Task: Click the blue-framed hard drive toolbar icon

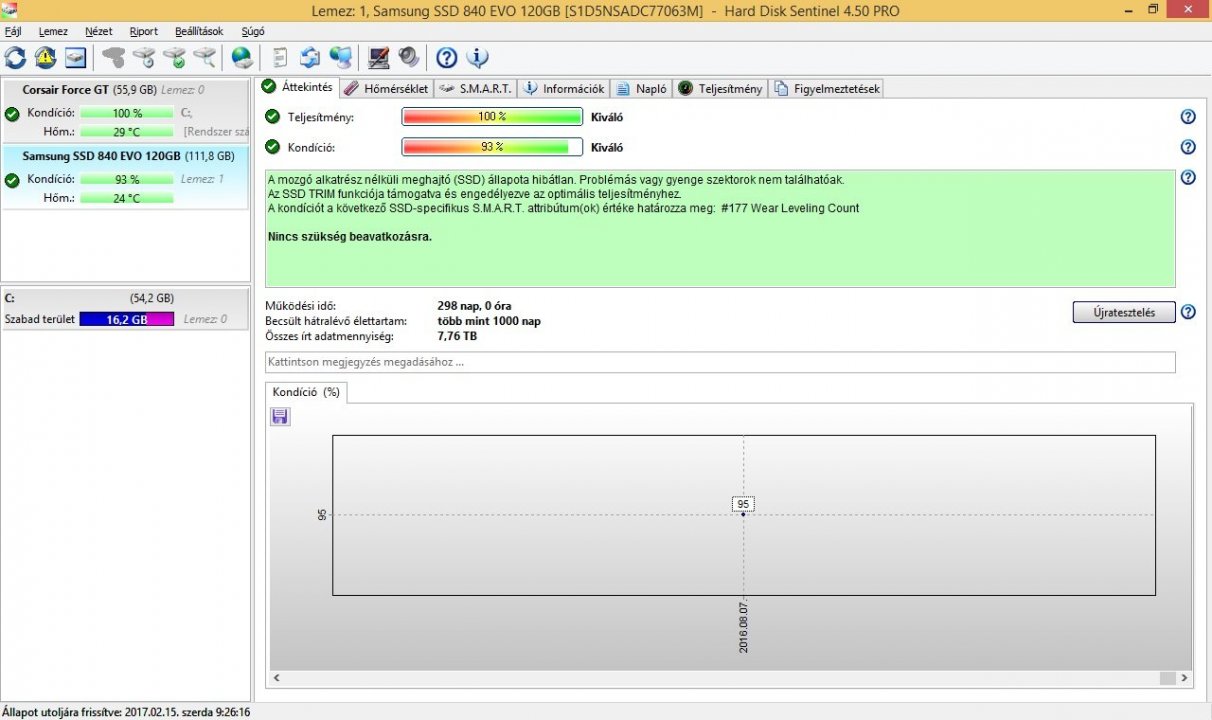Action: pos(76,57)
